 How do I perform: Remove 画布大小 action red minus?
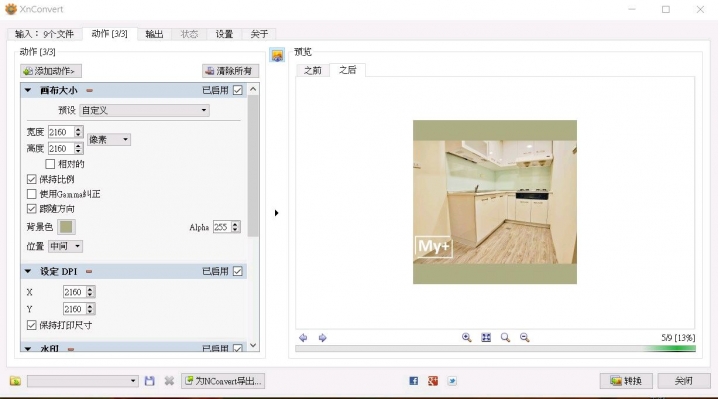point(90,90)
